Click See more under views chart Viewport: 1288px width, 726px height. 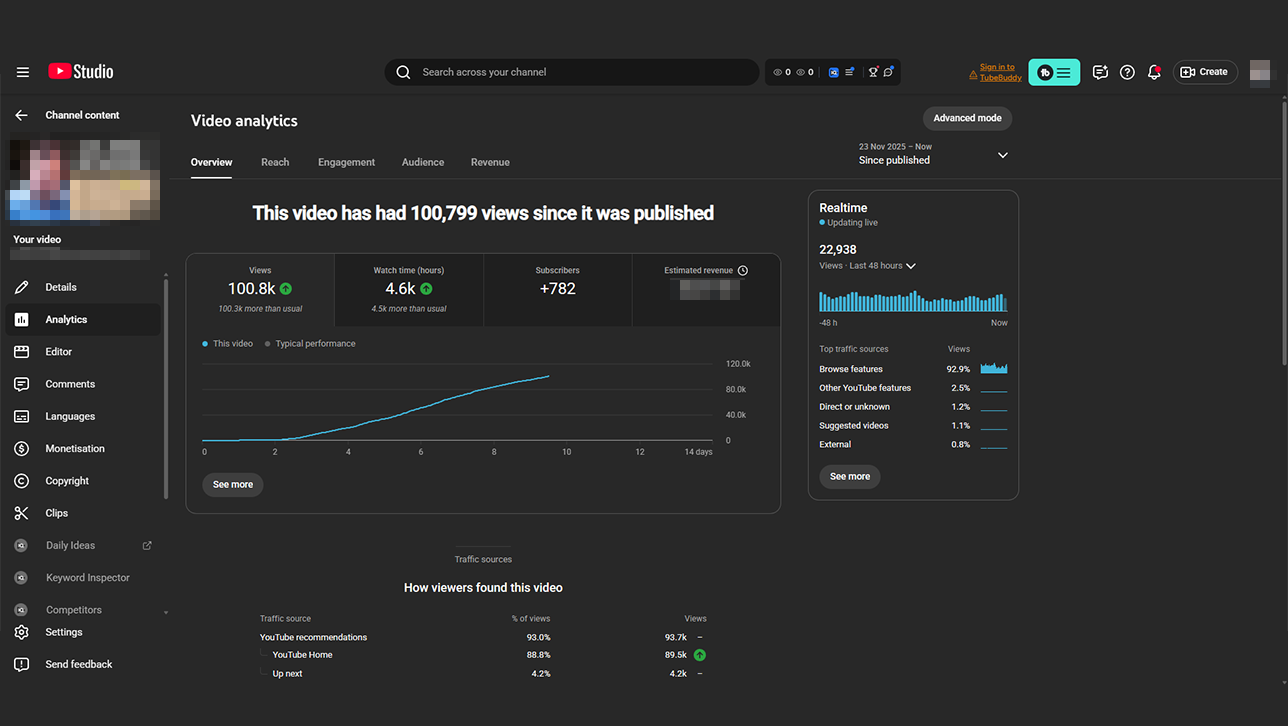233,484
